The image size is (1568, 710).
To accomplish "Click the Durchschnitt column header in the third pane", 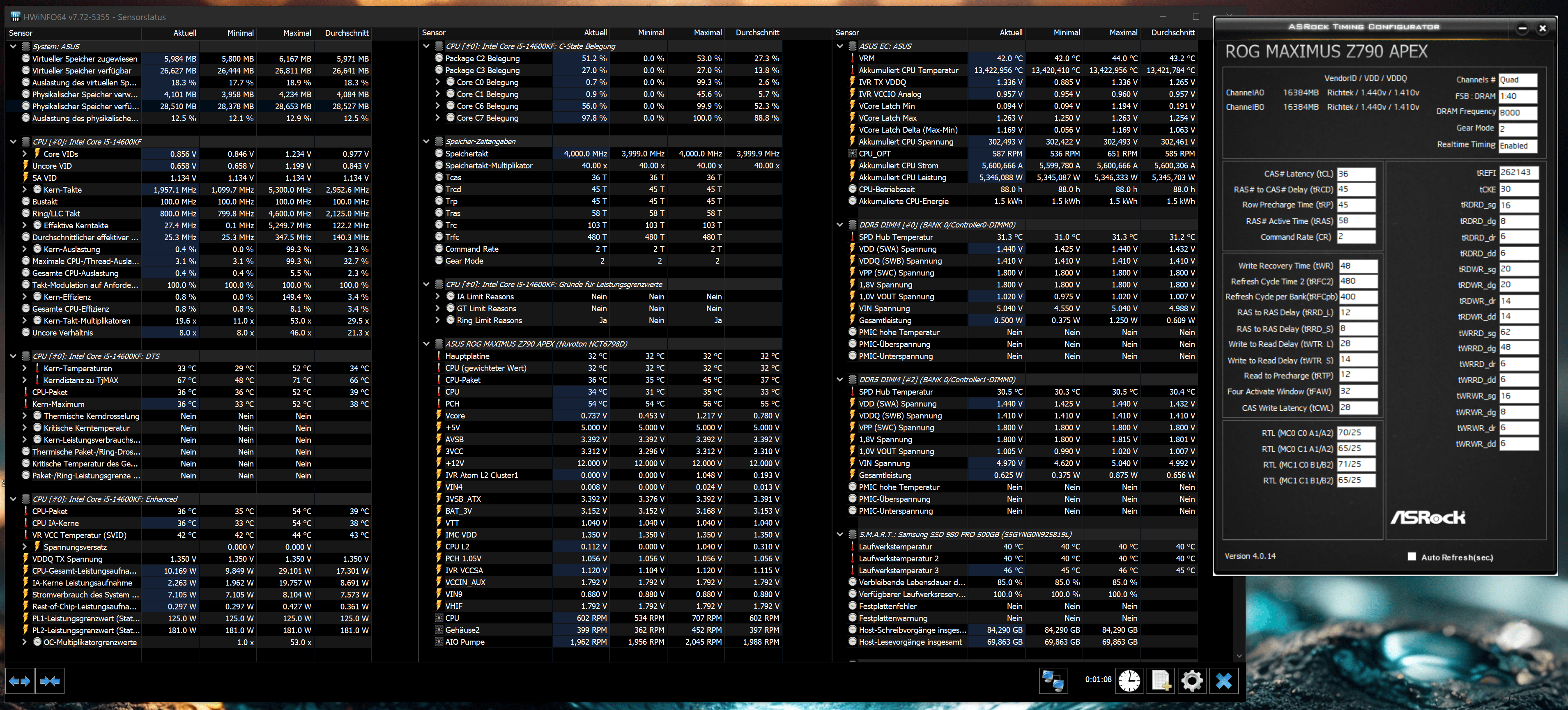I will click(1173, 33).
